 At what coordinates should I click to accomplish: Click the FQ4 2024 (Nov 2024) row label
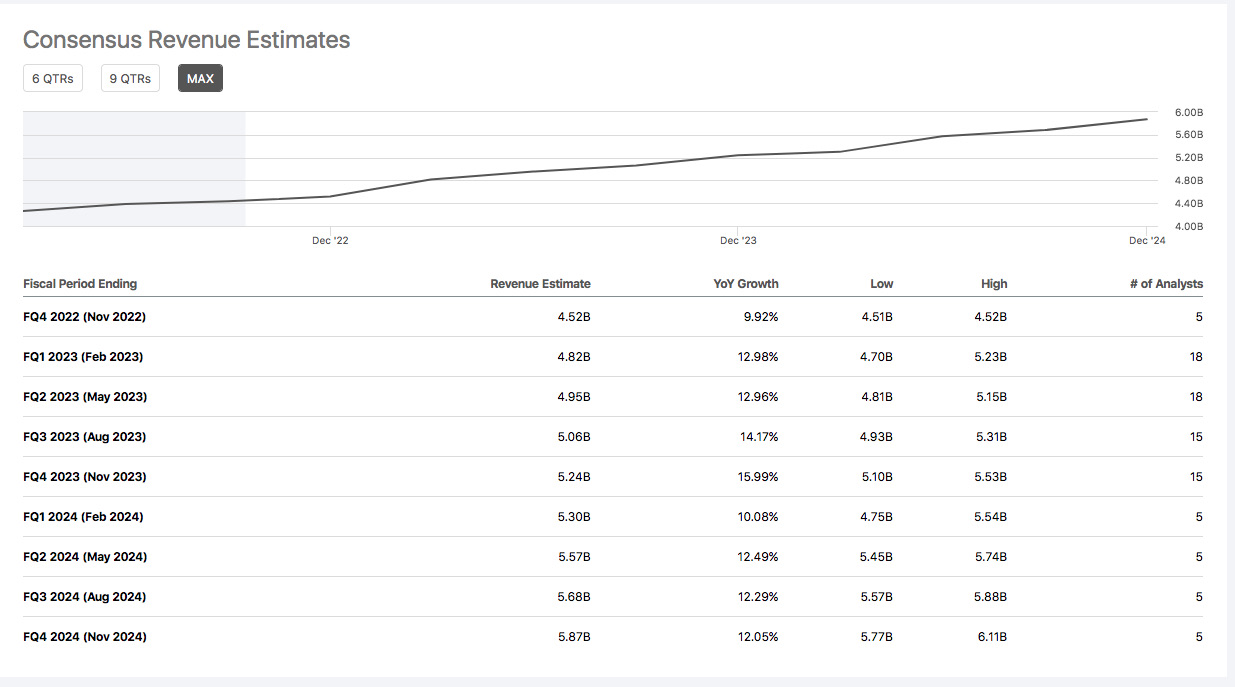point(85,637)
